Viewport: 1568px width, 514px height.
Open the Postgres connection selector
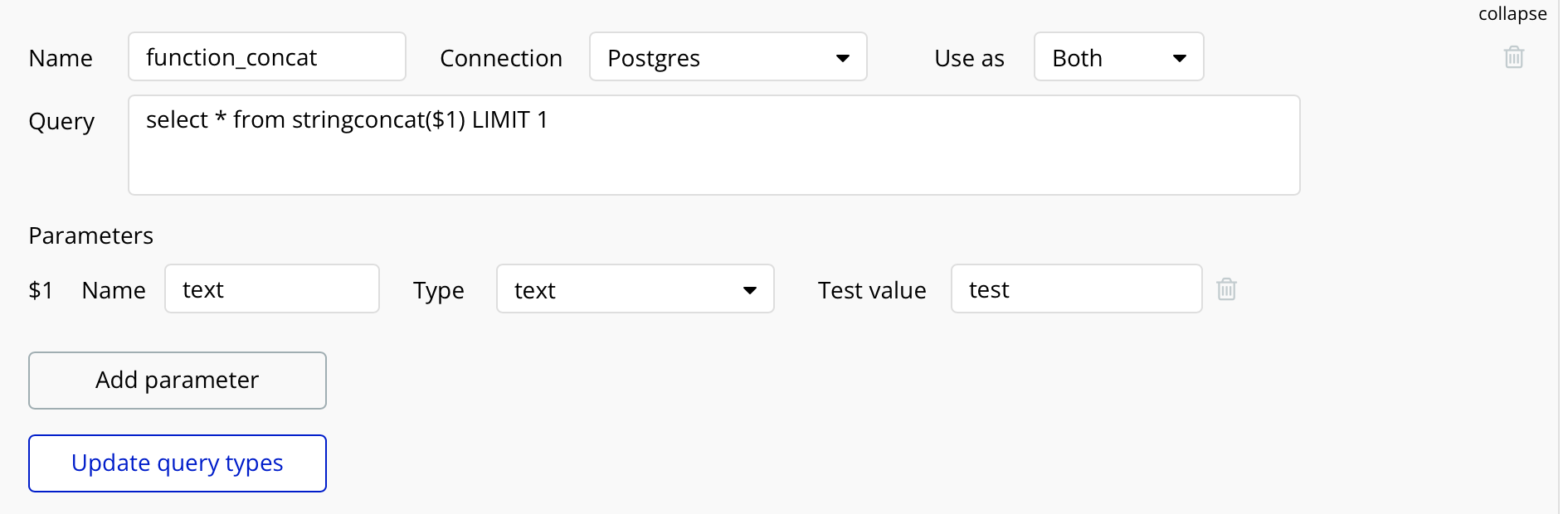click(x=728, y=57)
